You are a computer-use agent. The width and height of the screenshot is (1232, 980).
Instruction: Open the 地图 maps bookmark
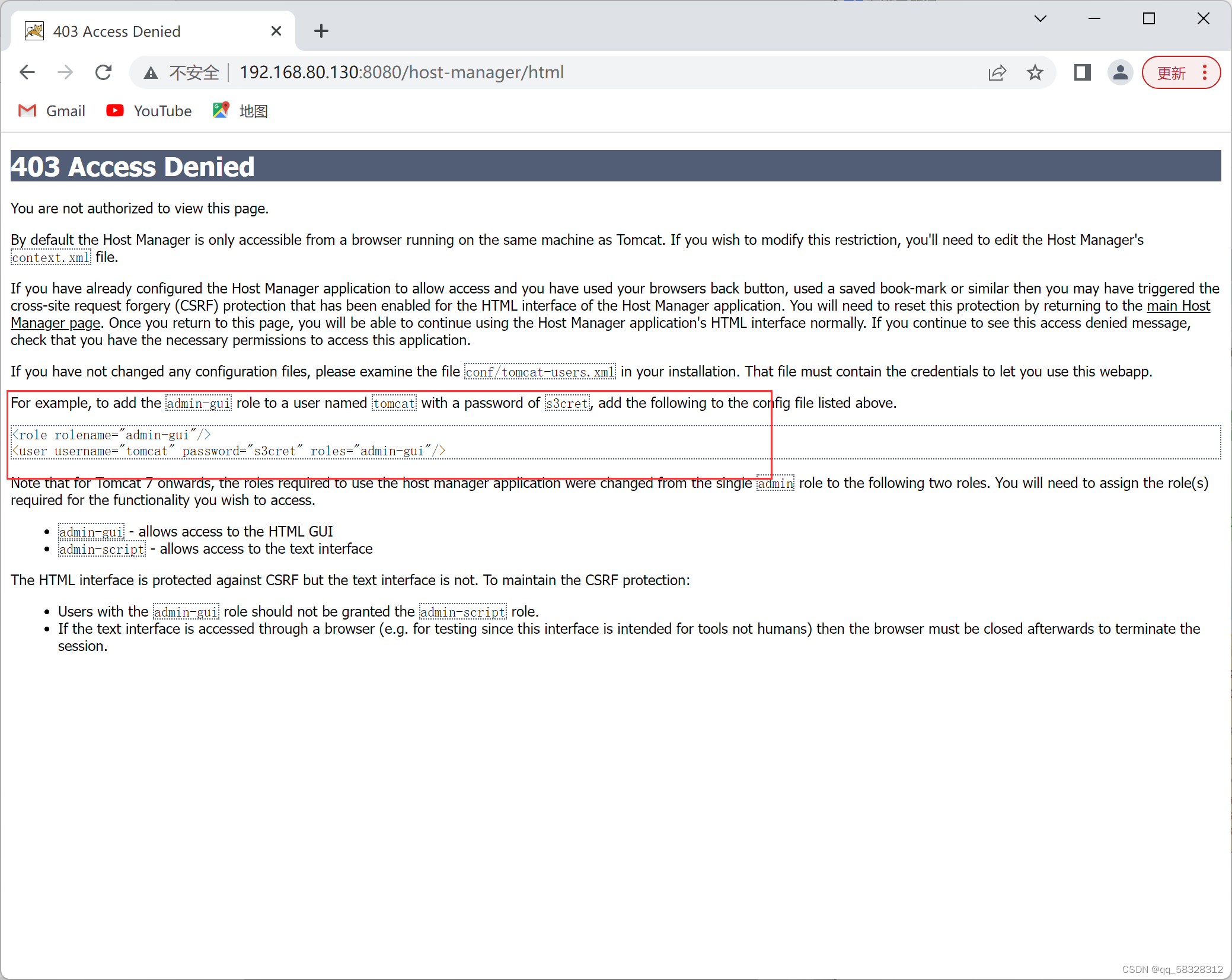241,111
